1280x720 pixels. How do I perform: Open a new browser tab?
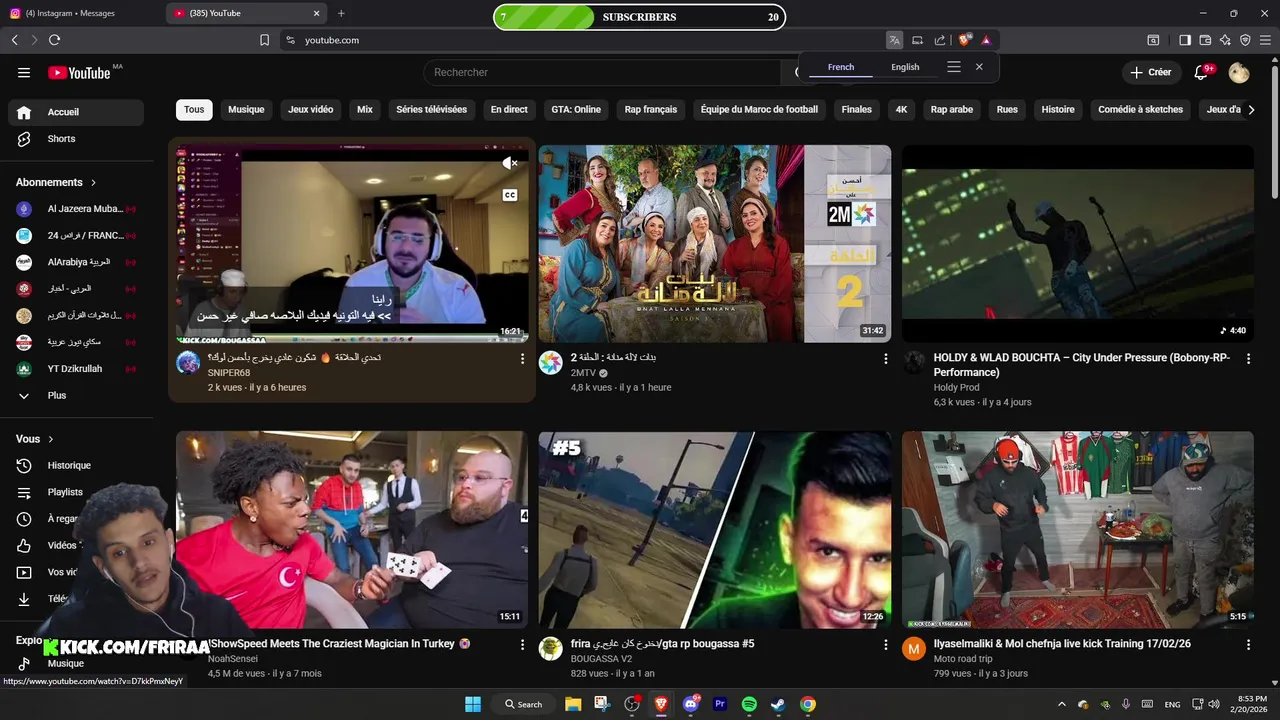coord(341,13)
